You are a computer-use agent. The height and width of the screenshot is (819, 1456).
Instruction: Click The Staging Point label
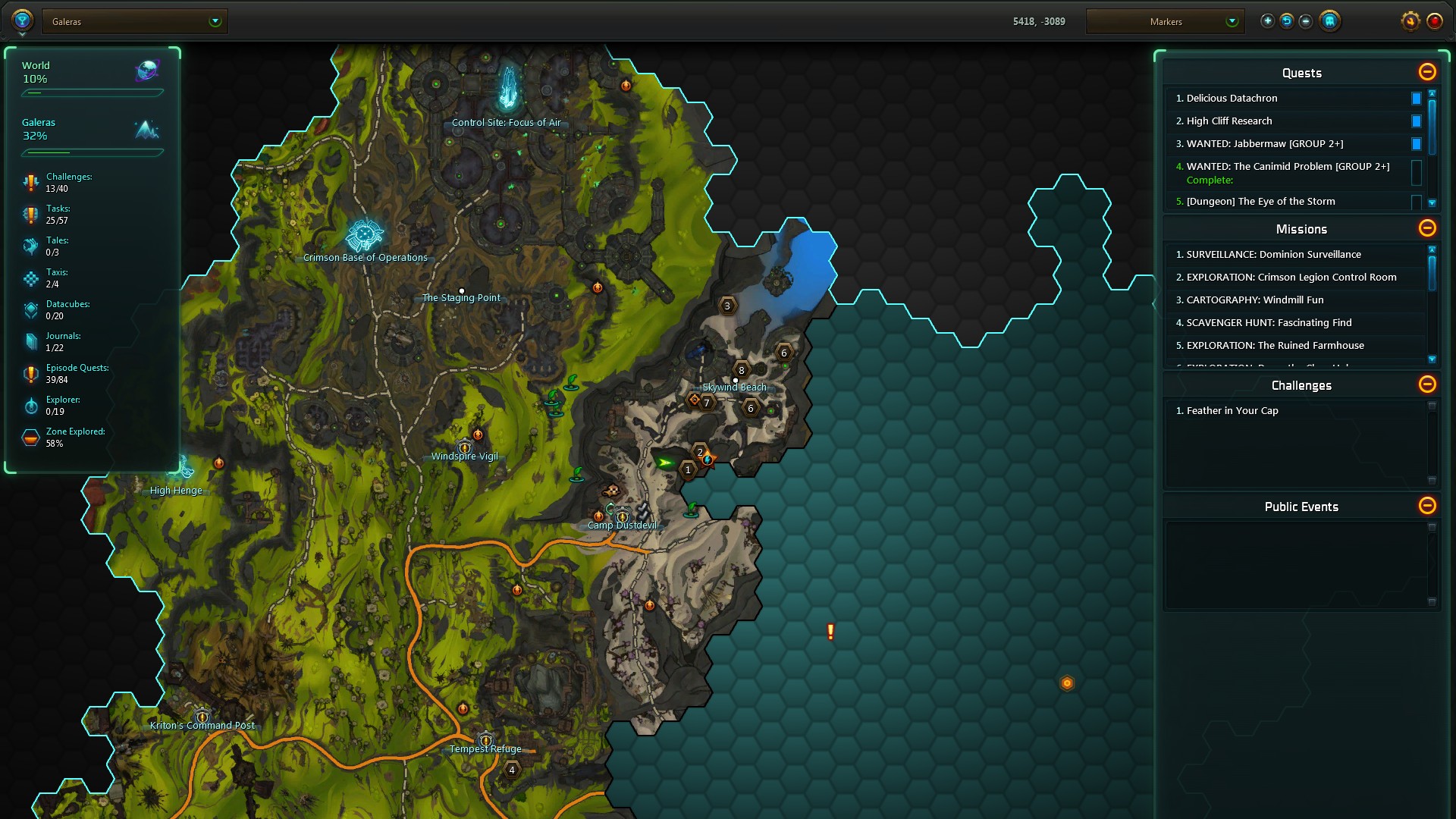(461, 298)
